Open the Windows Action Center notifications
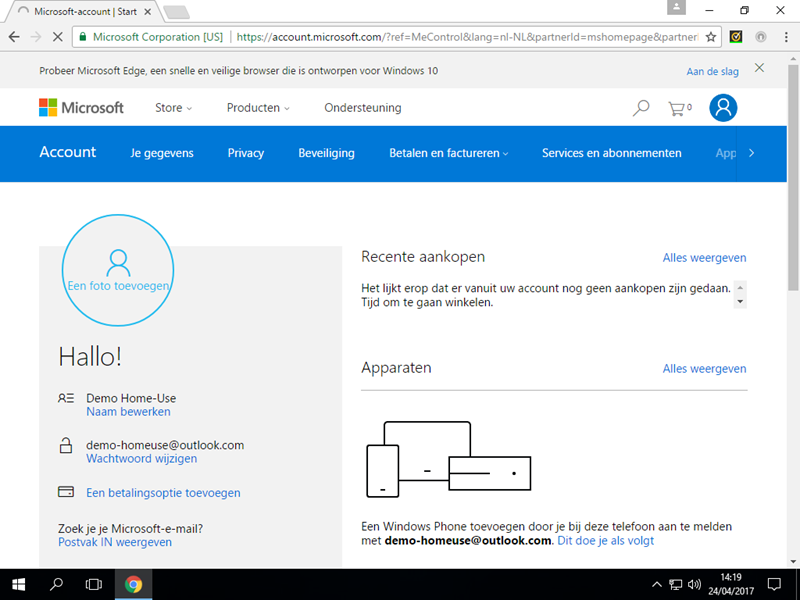This screenshot has width=800, height=600. [x=774, y=584]
